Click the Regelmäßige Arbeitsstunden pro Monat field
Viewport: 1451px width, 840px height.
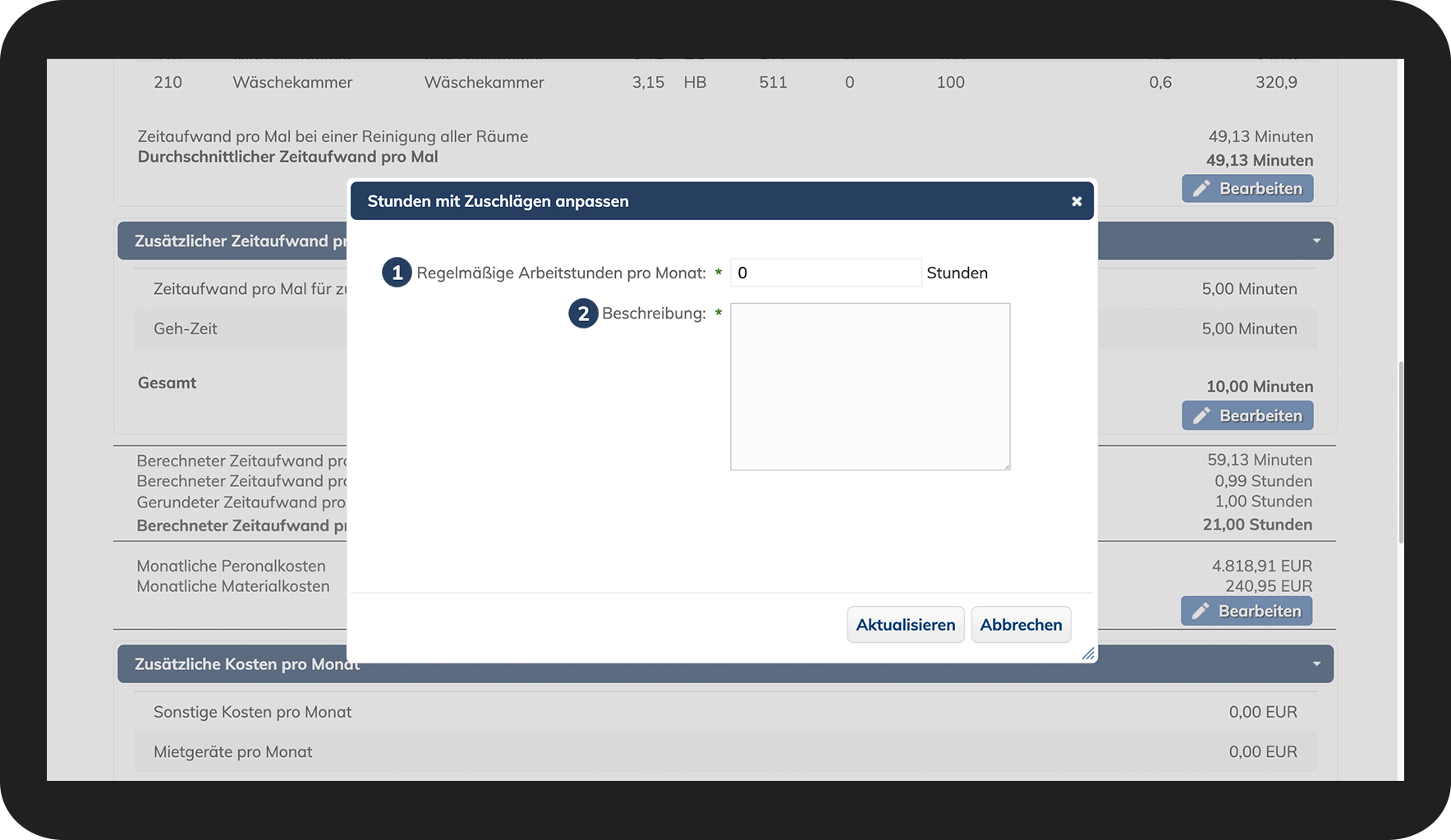coord(826,273)
